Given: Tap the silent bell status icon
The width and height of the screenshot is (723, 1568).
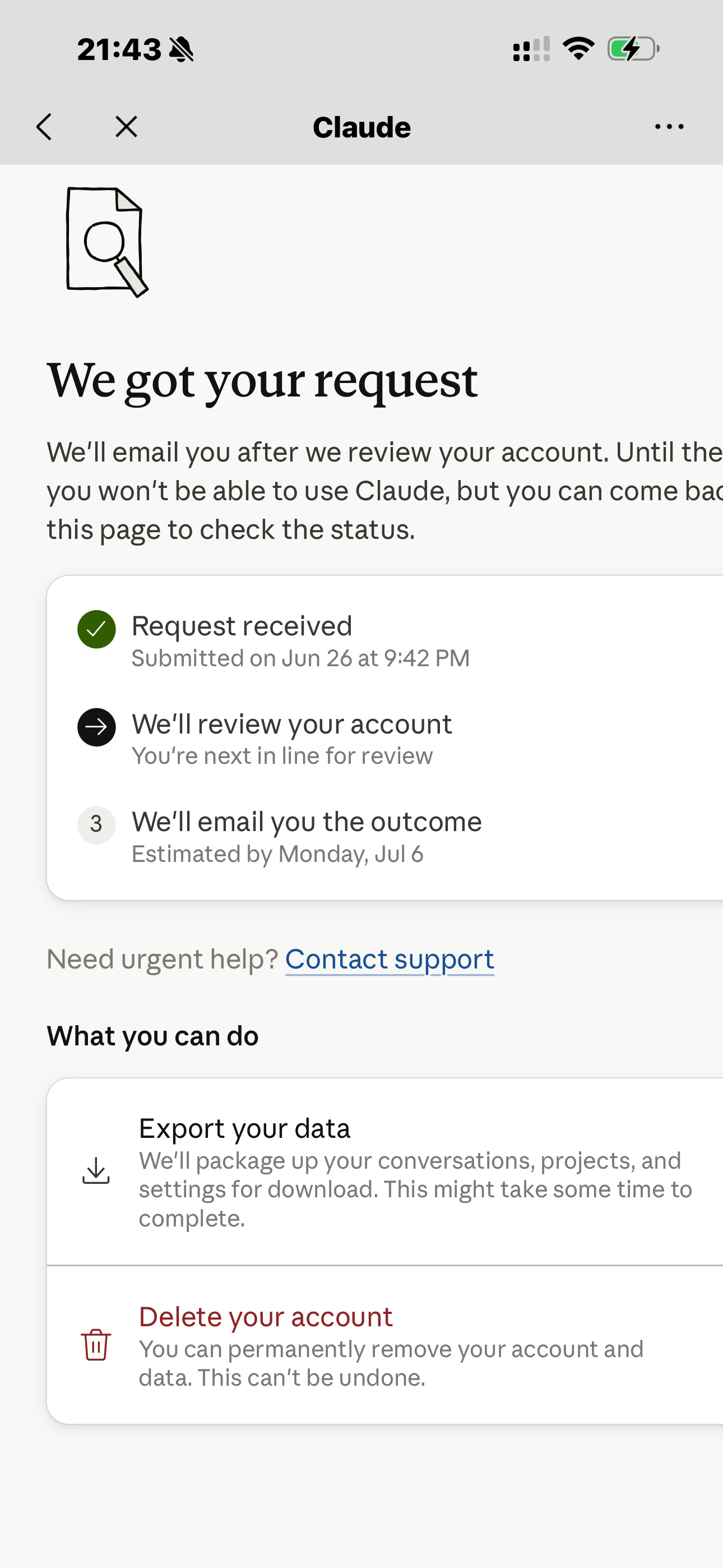Looking at the screenshot, I should (182, 49).
